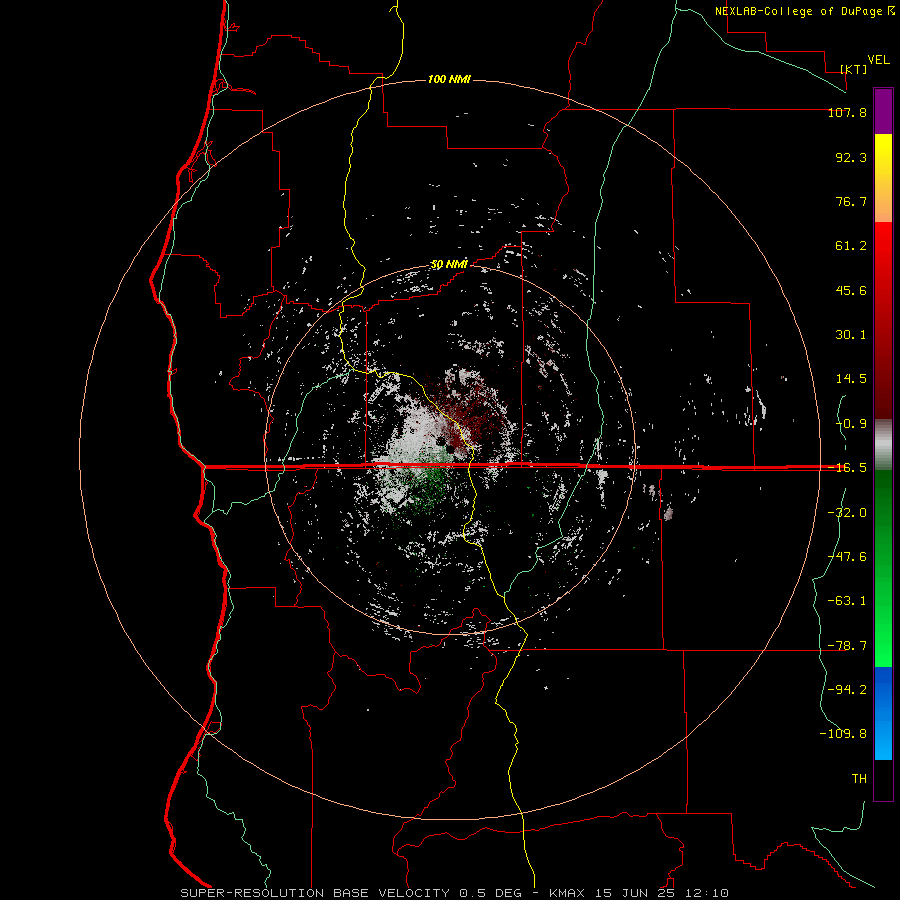Click the 76.7 velocity scale value
Screen dimensions: 900x900
pos(851,201)
